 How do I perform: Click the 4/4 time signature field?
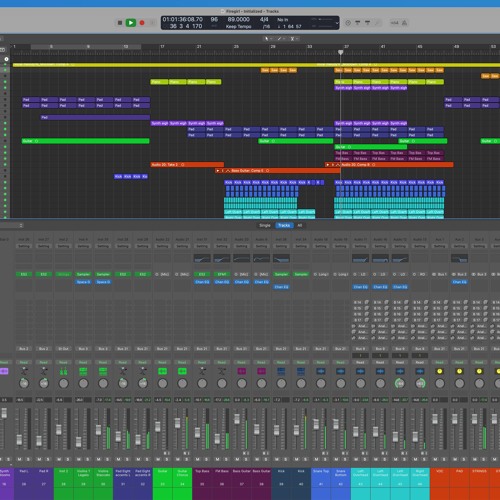[264, 20]
